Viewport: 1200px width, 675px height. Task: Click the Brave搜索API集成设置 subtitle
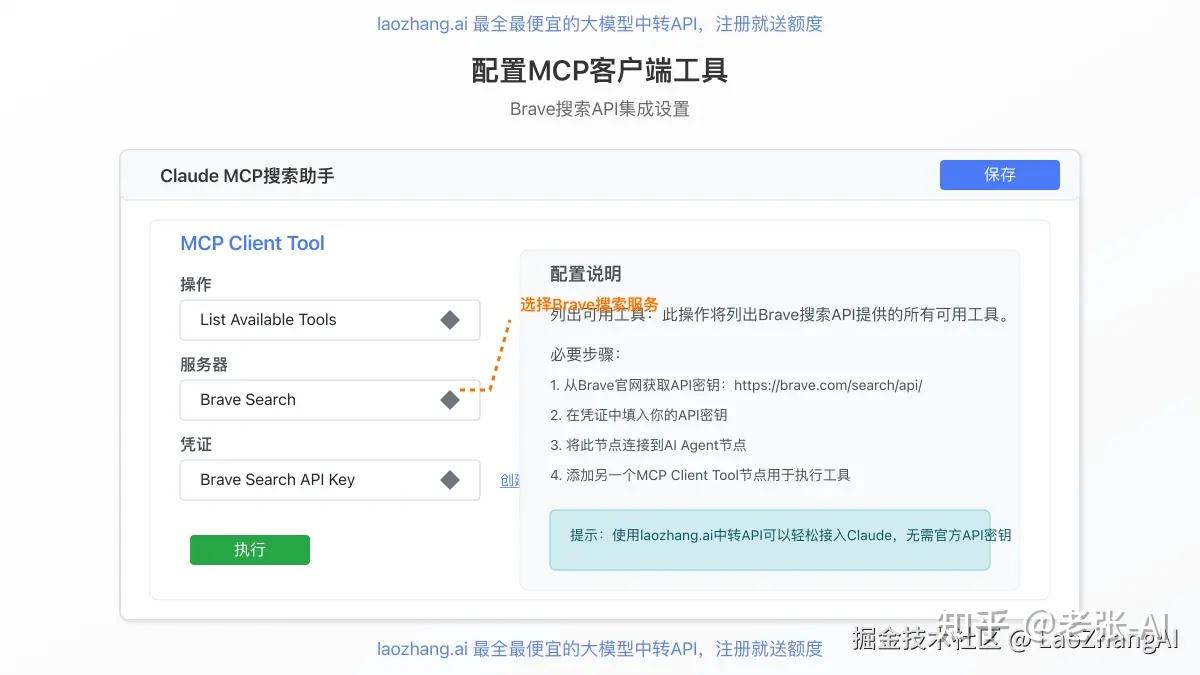point(600,109)
